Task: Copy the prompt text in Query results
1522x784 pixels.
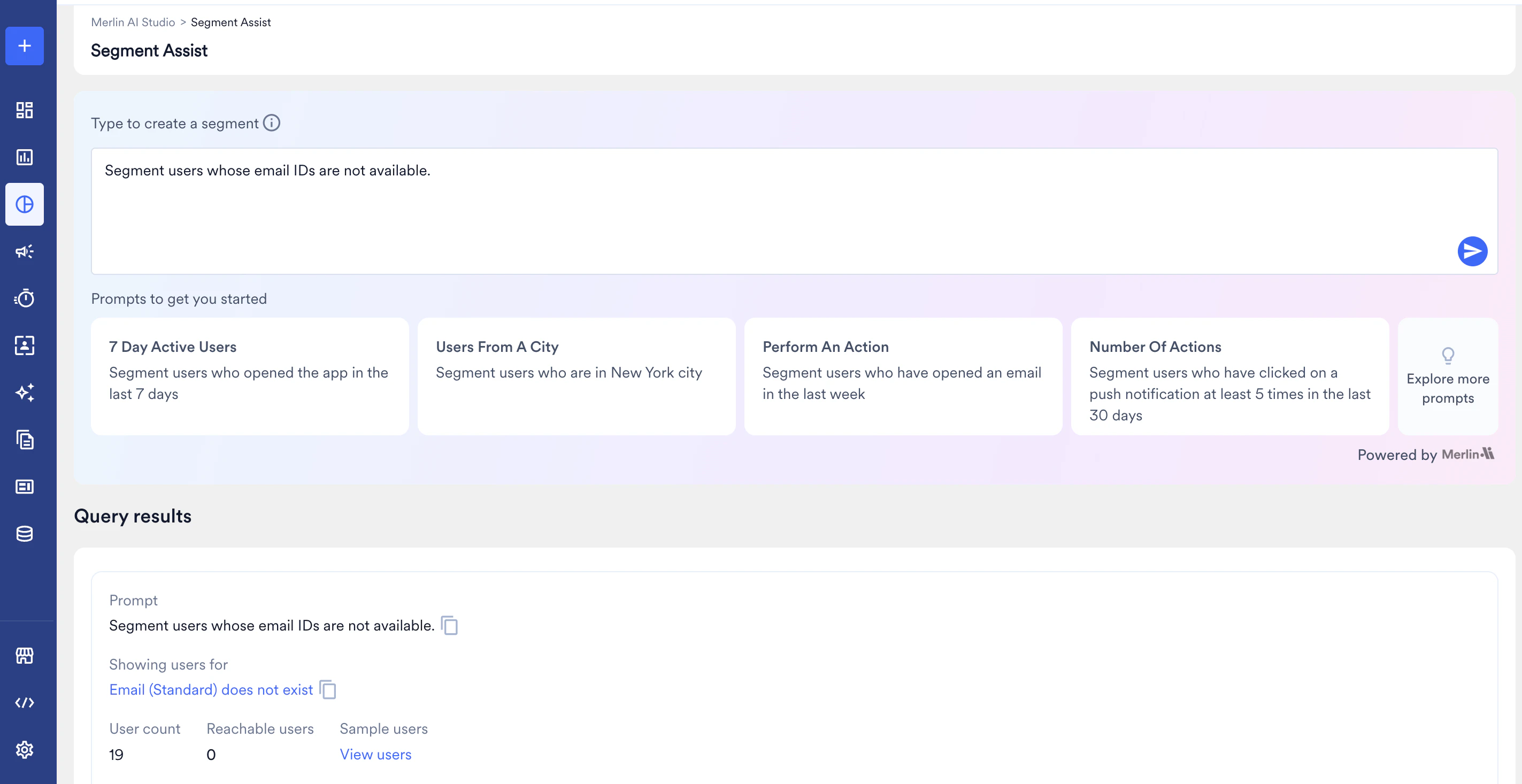Action: [x=450, y=625]
